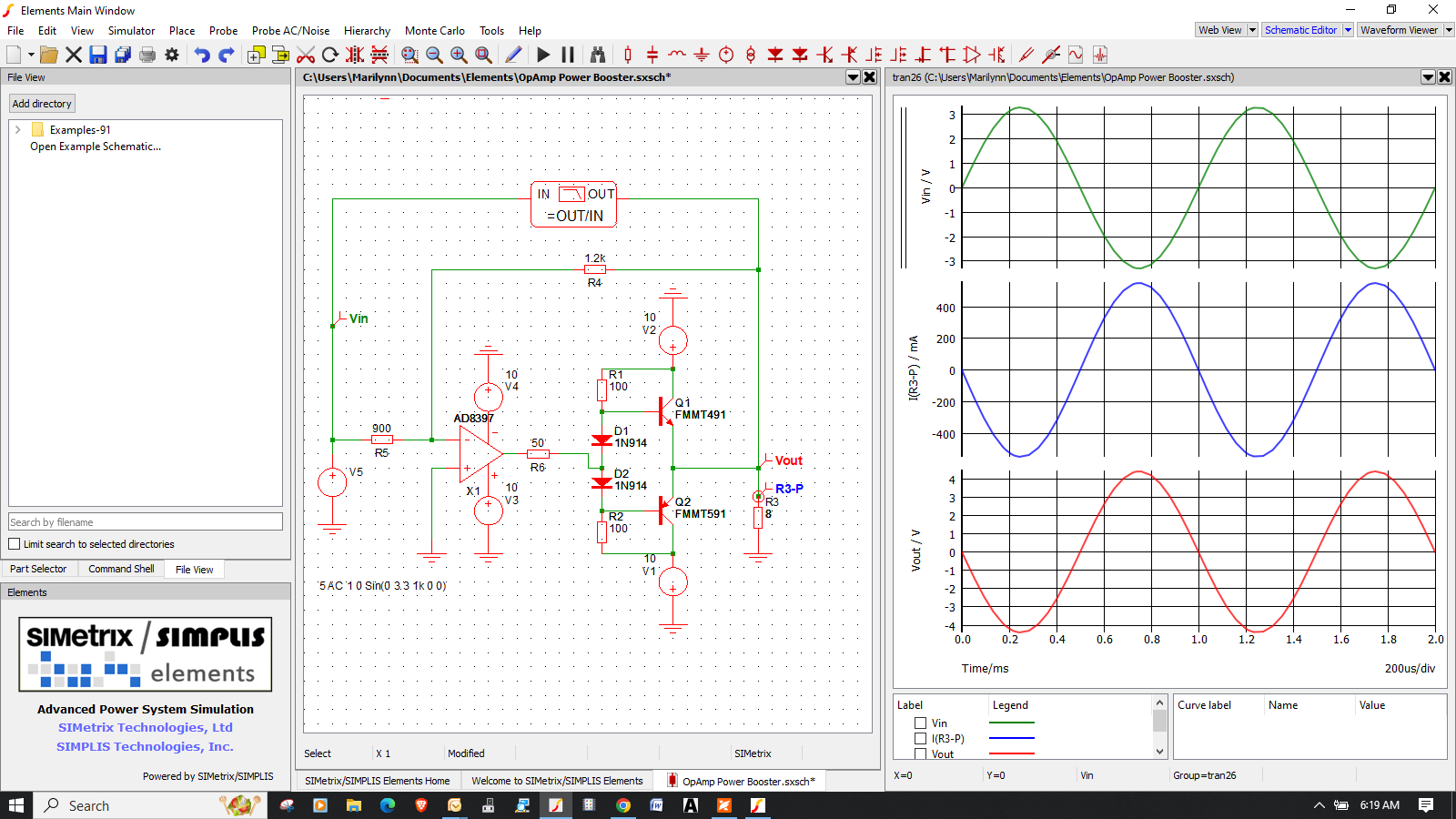Open the Simulator menu
Image resolution: width=1456 pixels, height=819 pixels.
[131, 30]
